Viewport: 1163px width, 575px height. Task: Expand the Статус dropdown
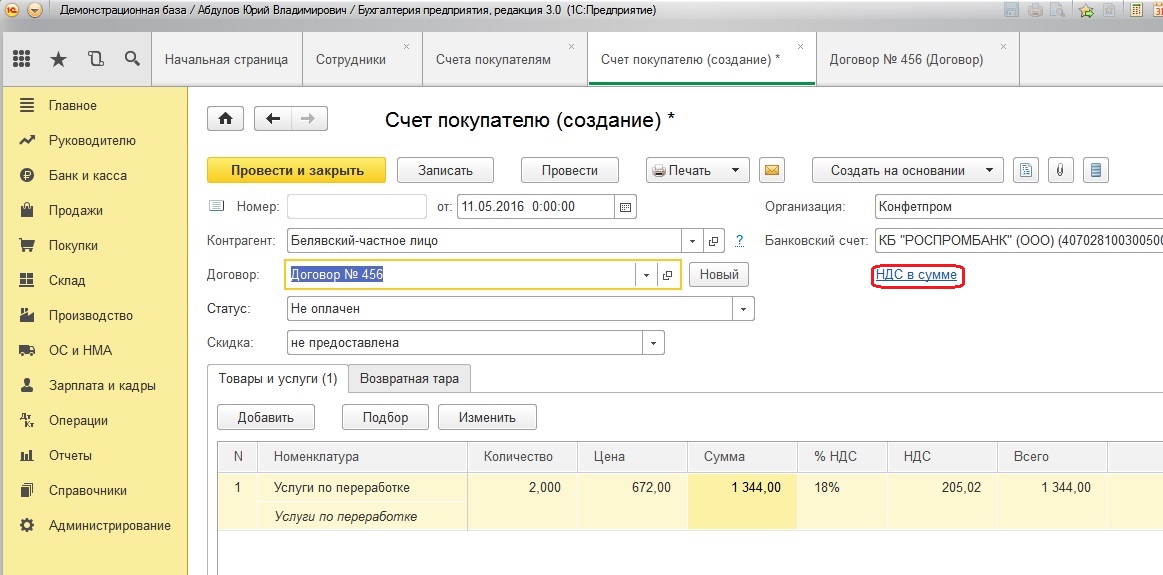tap(743, 309)
